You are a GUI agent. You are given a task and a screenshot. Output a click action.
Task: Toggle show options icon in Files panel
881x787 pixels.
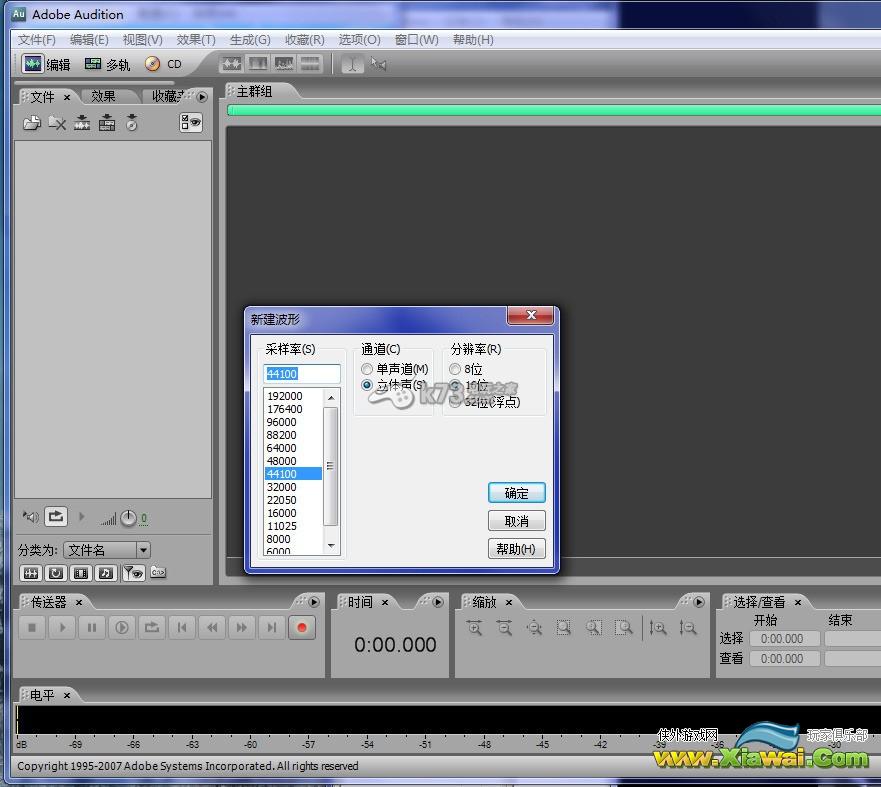[x=191, y=122]
